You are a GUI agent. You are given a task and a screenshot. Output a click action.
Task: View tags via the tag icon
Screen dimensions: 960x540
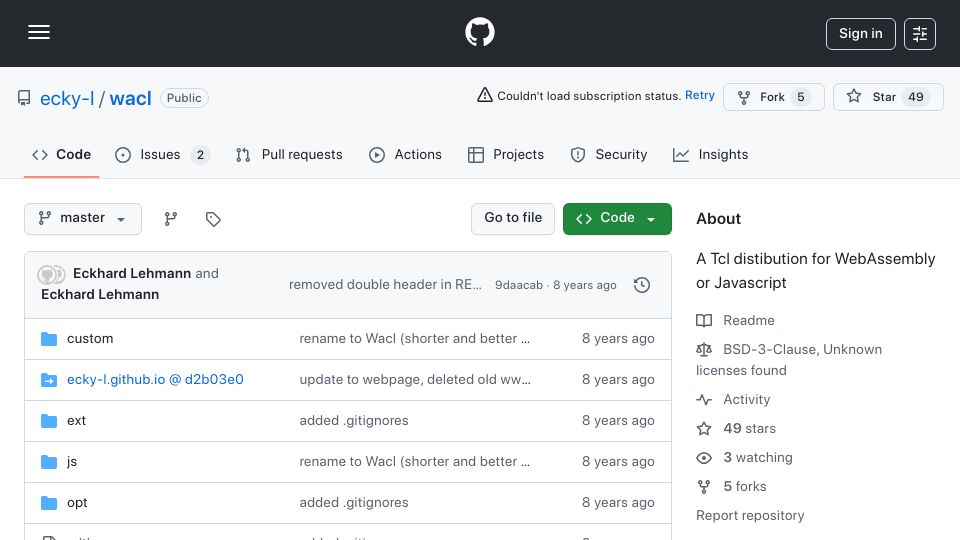[213, 219]
